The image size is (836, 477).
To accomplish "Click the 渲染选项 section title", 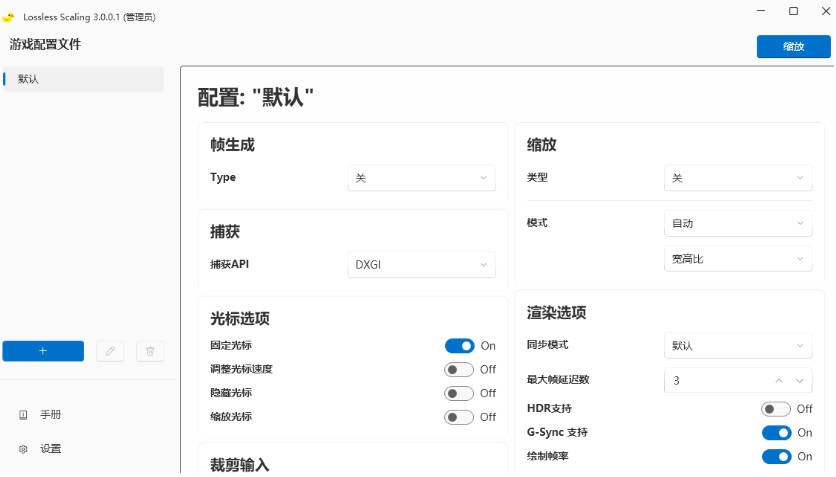I will tap(557, 313).
